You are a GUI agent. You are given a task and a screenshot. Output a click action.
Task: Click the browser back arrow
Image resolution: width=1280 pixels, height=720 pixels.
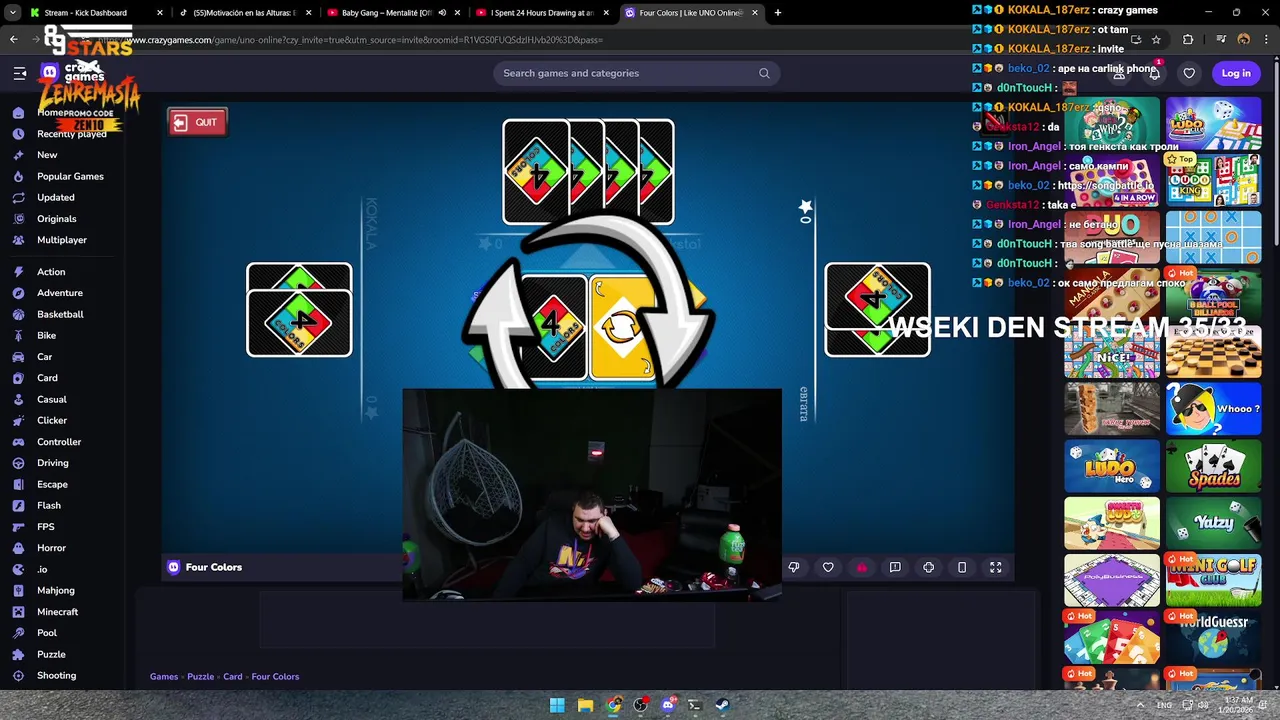[14, 40]
